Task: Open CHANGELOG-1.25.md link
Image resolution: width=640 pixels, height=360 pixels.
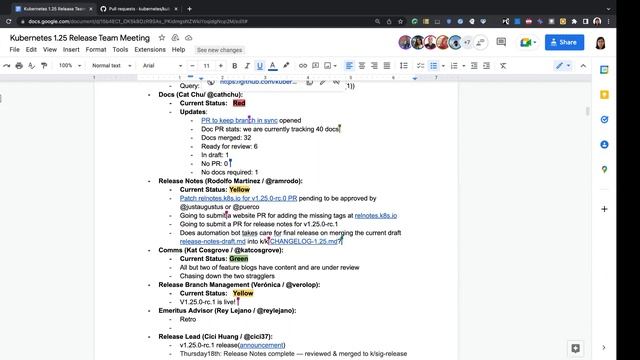Action: [x=304, y=242]
